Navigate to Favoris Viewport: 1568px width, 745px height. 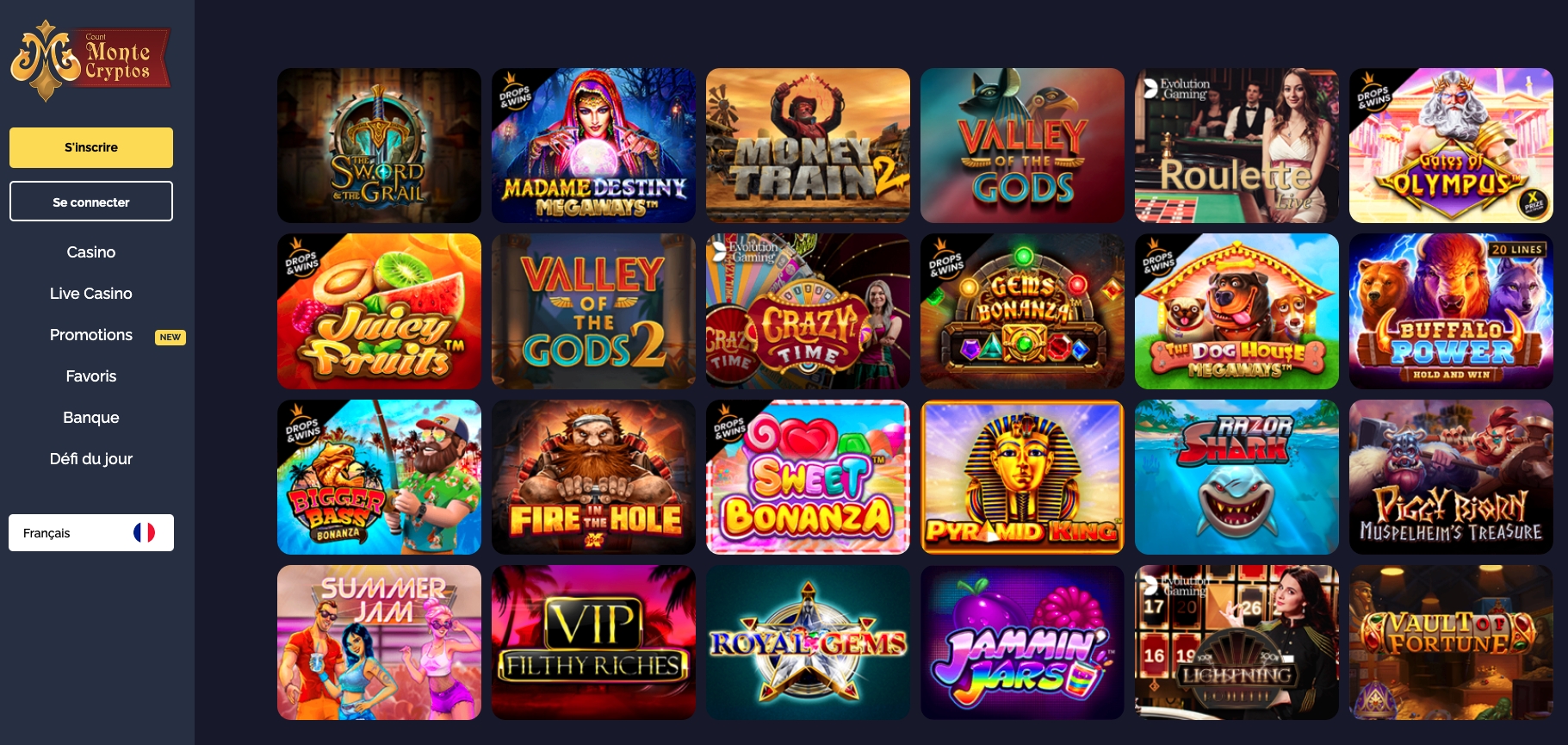click(x=91, y=376)
